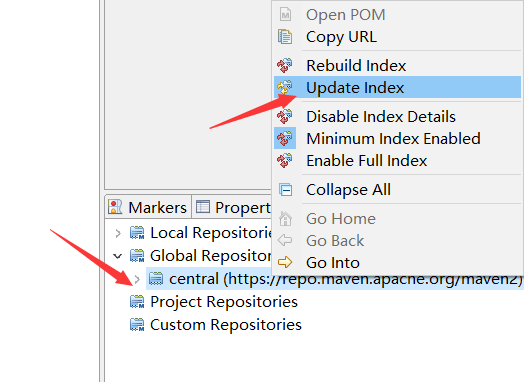The width and height of the screenshot is (524, 382).
Task: Click the Collapse All minus icon
Action: pos(286,189)
